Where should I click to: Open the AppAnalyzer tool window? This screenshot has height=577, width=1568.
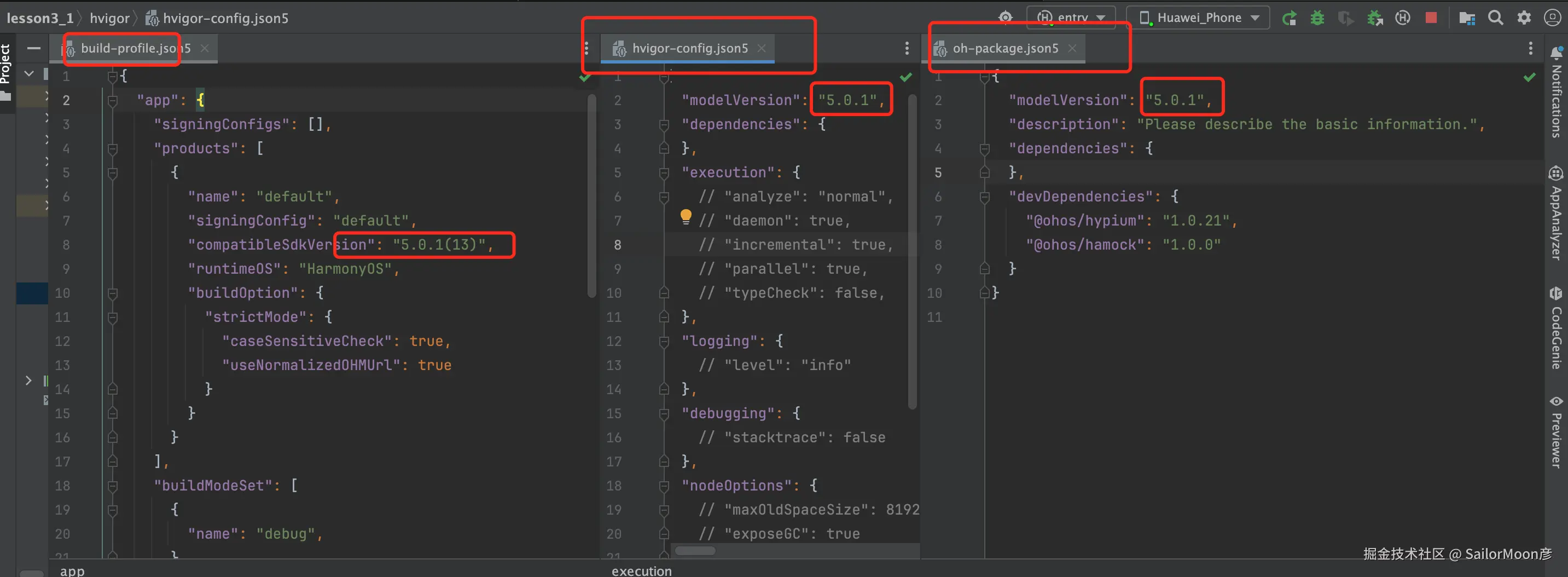[1557, 212]
